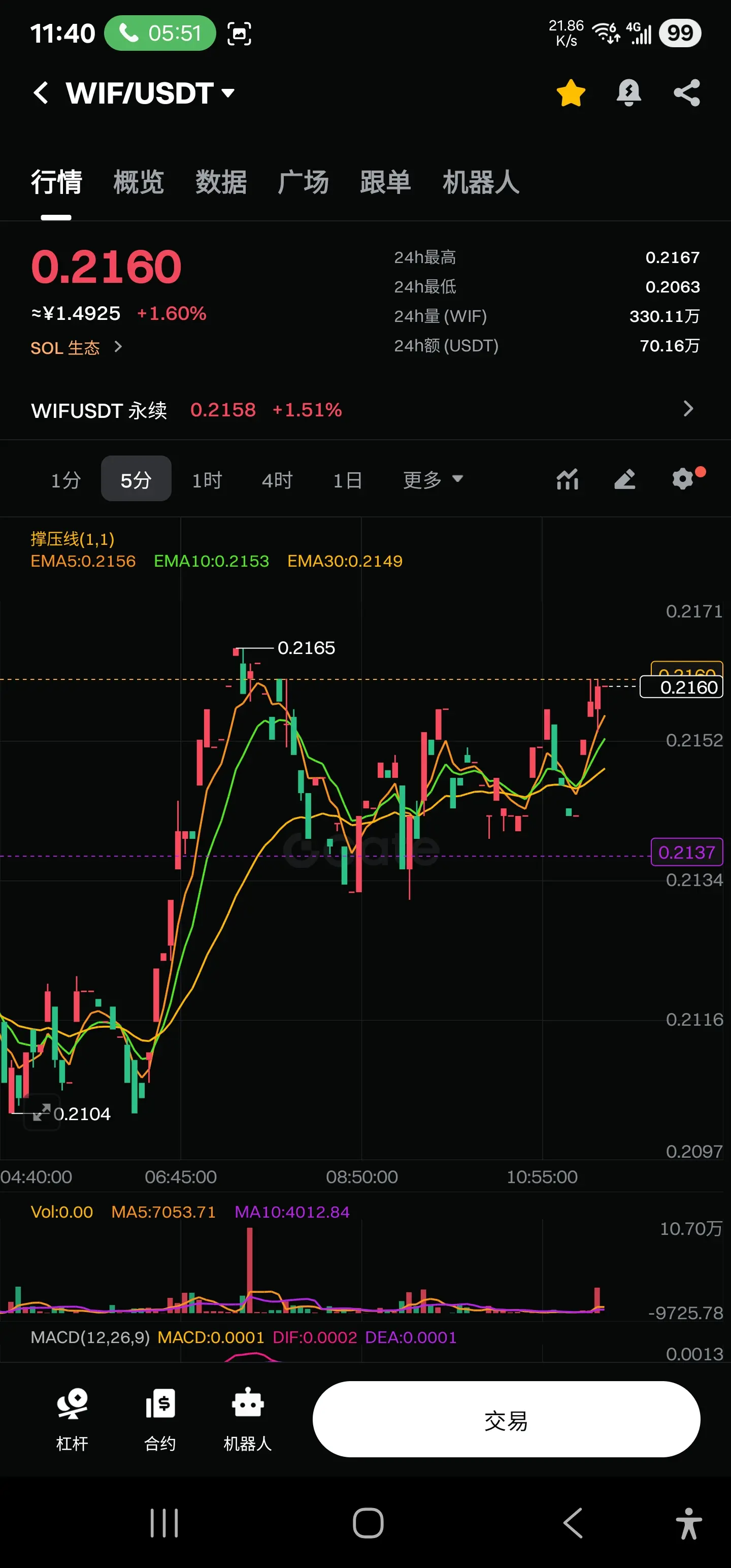Click the current price 0.2160 axis label
The width and height of the screenshot is (731, 1568).
click(682, 687)
